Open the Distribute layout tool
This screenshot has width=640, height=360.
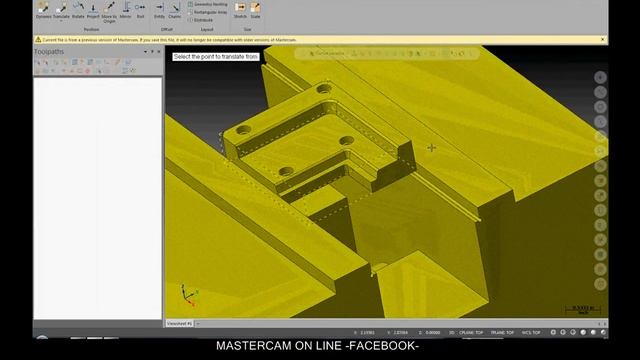(200, 20)
